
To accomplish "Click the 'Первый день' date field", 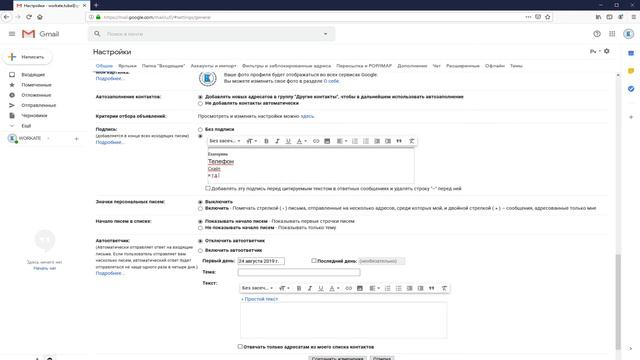I will click(x=261, y=261).
